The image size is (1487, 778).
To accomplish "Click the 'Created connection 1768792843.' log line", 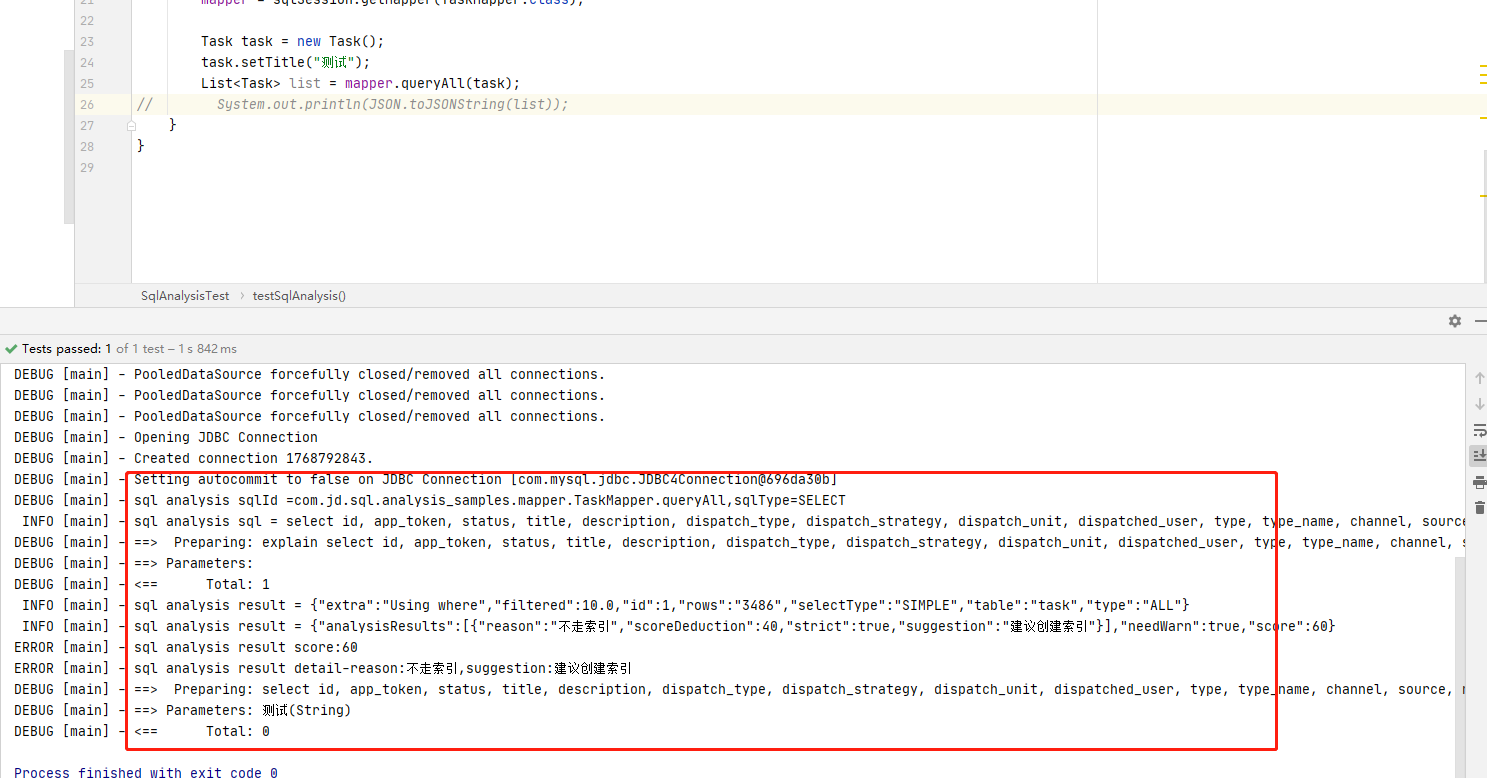I will point(194,458).
